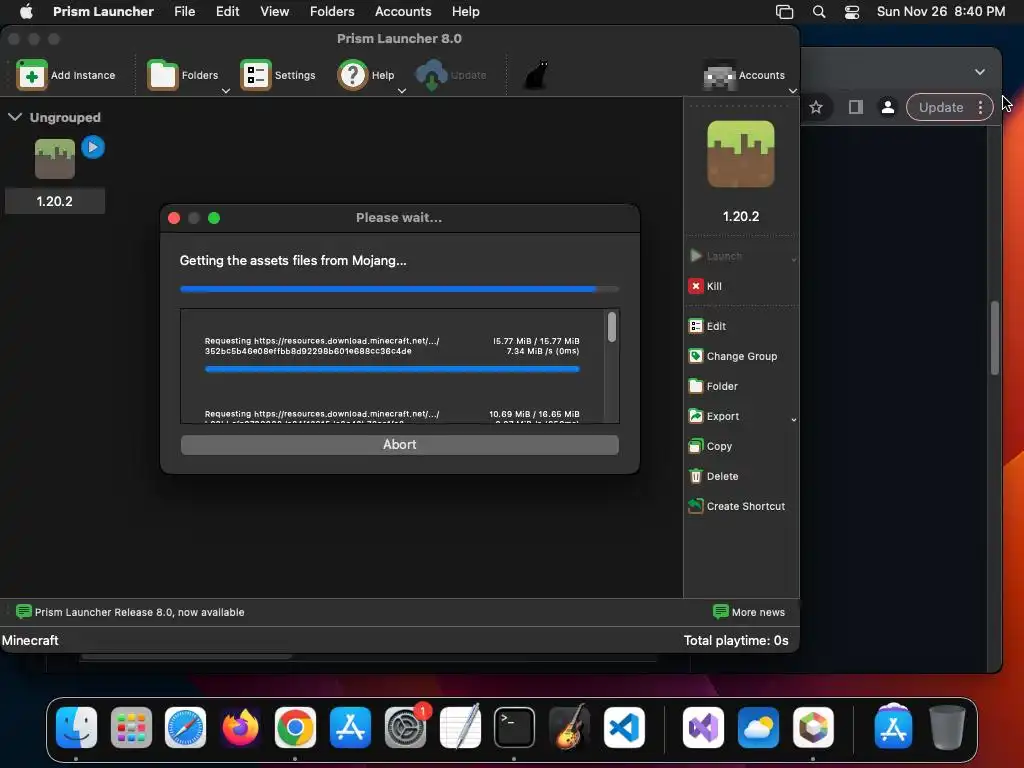Click the blue play badge on instance
This screenshot has height=768, width=1024.
pos(93,148)
